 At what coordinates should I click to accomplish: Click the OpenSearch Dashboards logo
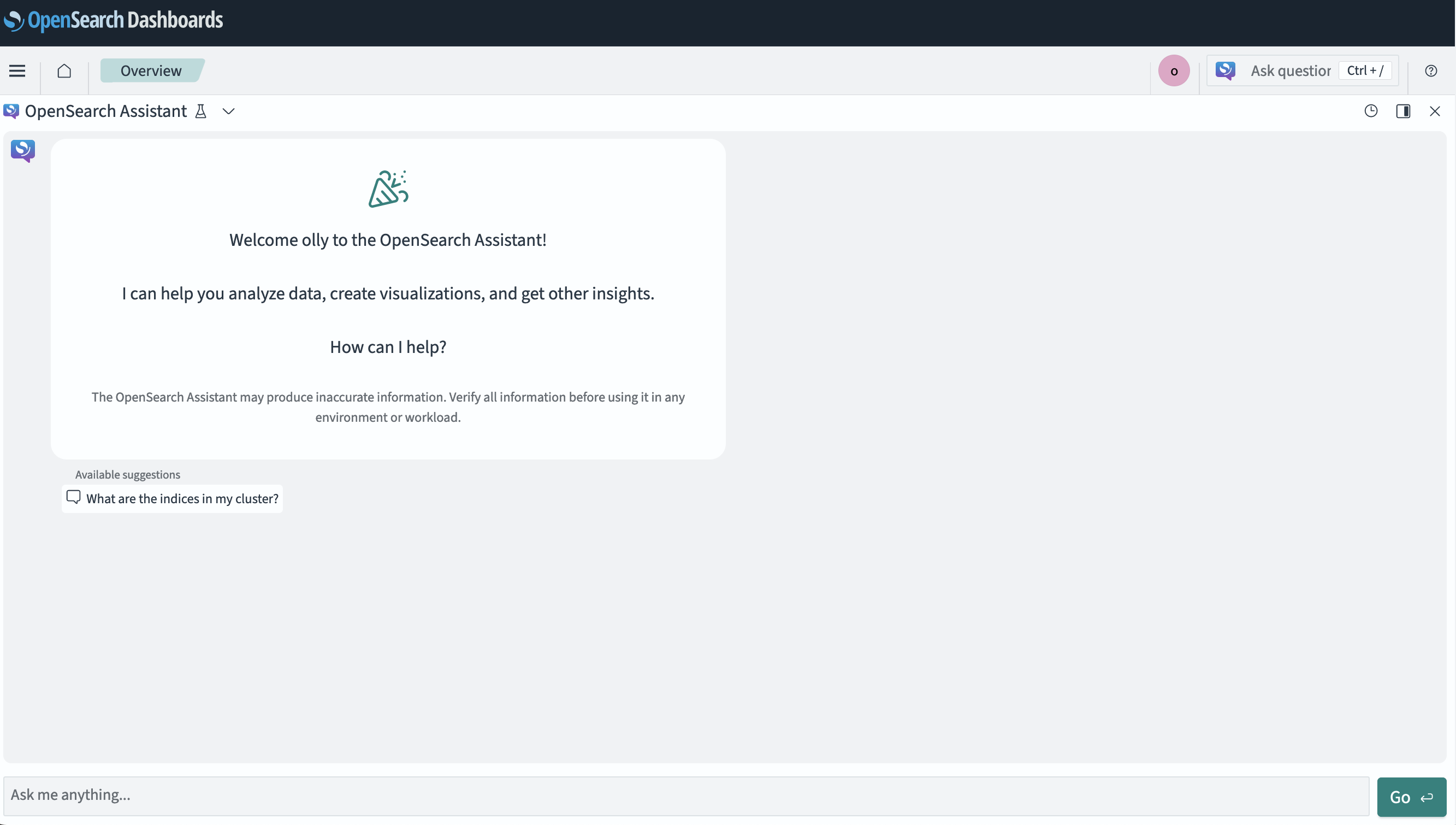[113, 20]
